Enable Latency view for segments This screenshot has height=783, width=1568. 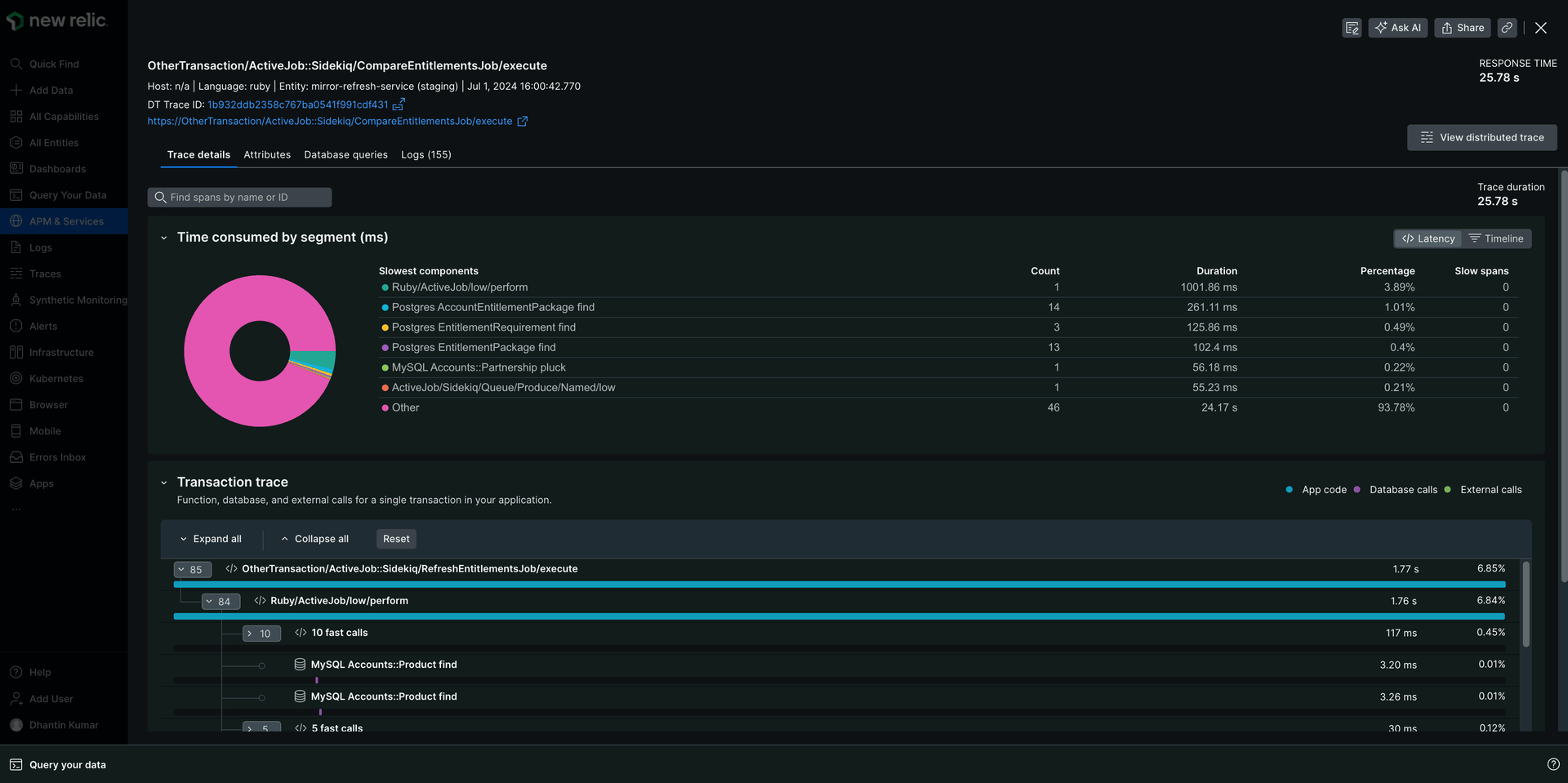pyautogui.click(x=1428, y=238)
